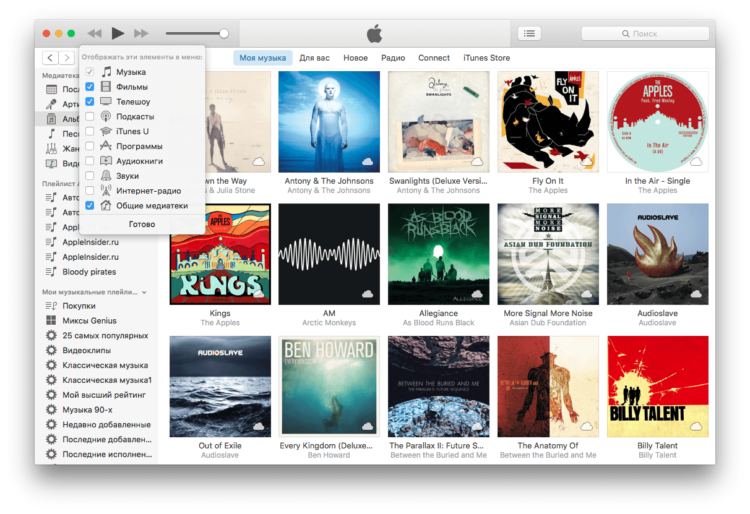Click the Подкасты podcast icon
Screen dimensions: 750x514
point(106,116)
